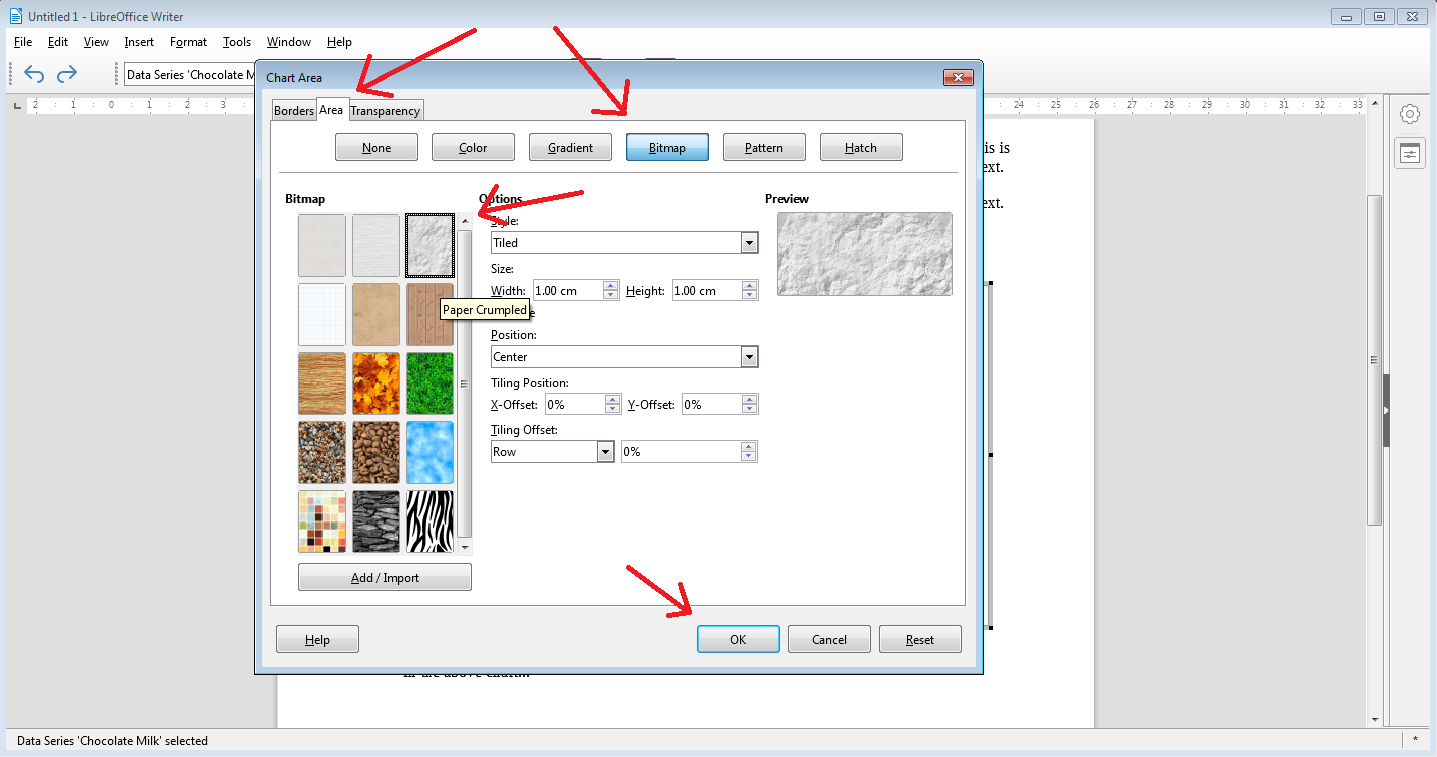Open the Format menu

(188, 42)
